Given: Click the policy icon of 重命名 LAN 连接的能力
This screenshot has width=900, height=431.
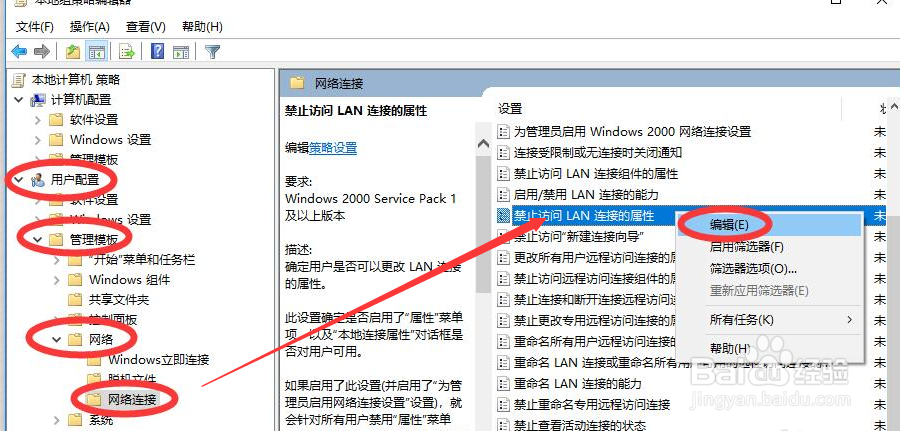Looking at the screenshot, I should (503, 383).
